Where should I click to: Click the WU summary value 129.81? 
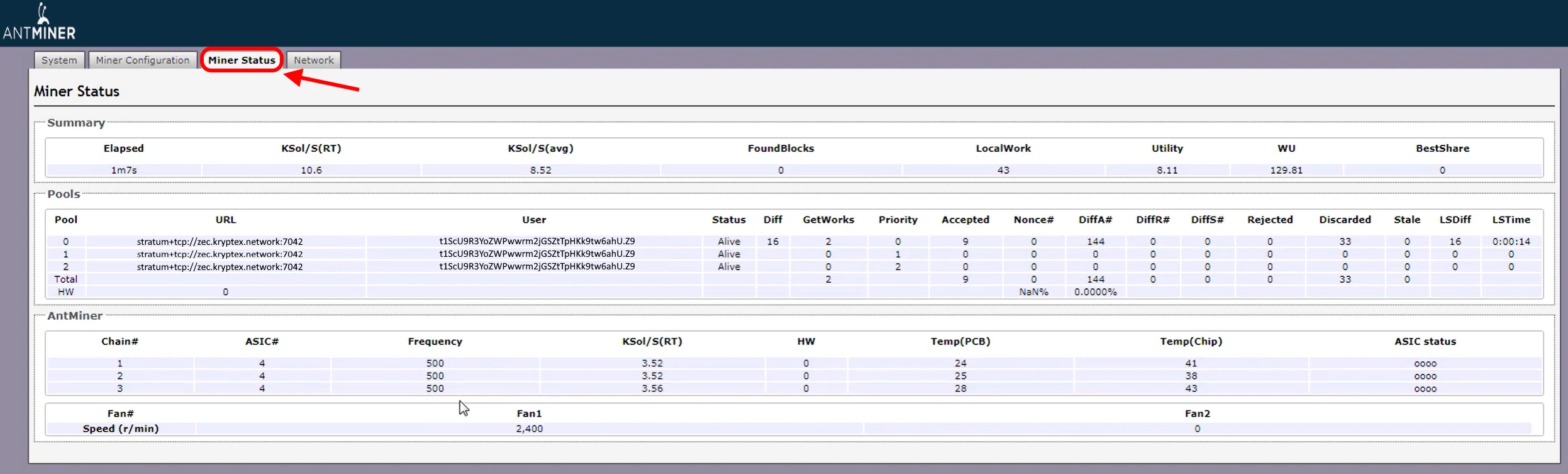1286,171
